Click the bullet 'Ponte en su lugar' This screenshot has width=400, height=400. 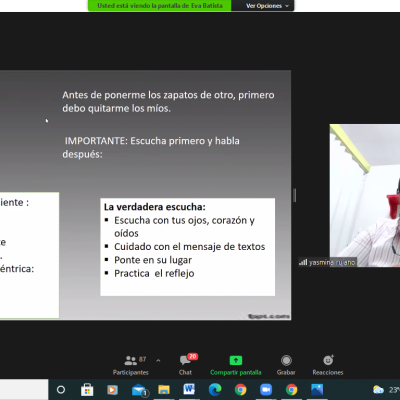click(x=153, y=260)
